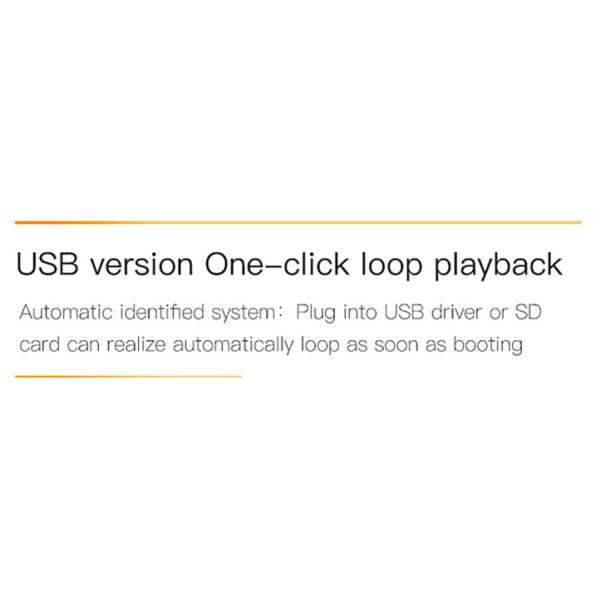Click "card" starting the second description line
The width and height of the screenshot is (600, 600).
39,344
